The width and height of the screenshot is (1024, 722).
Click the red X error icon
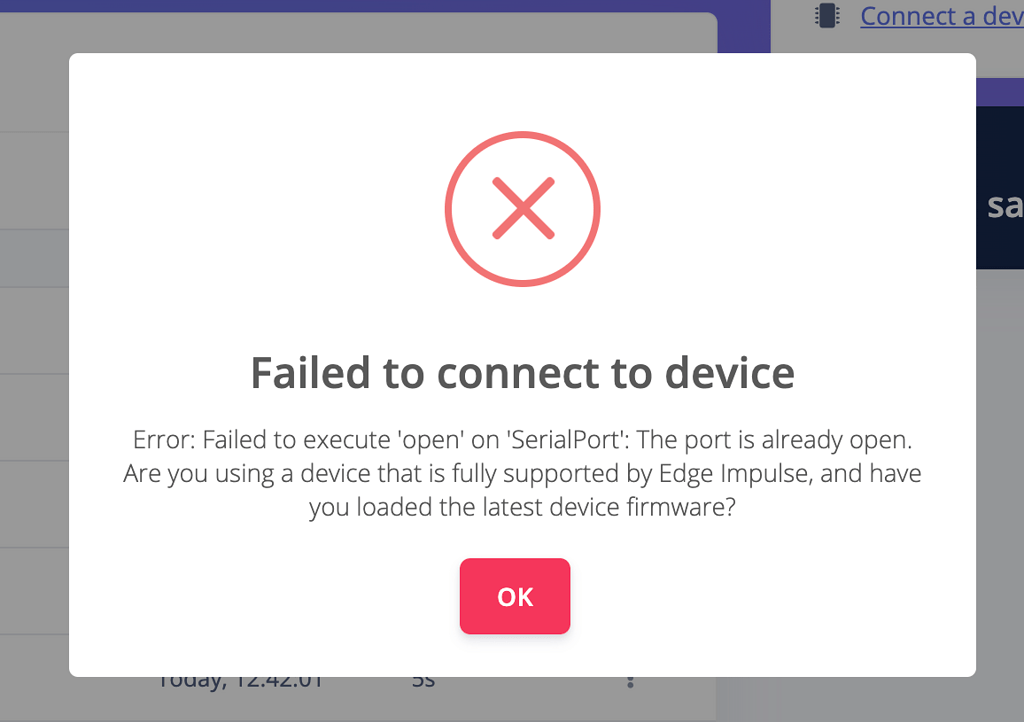pos(522,209)
